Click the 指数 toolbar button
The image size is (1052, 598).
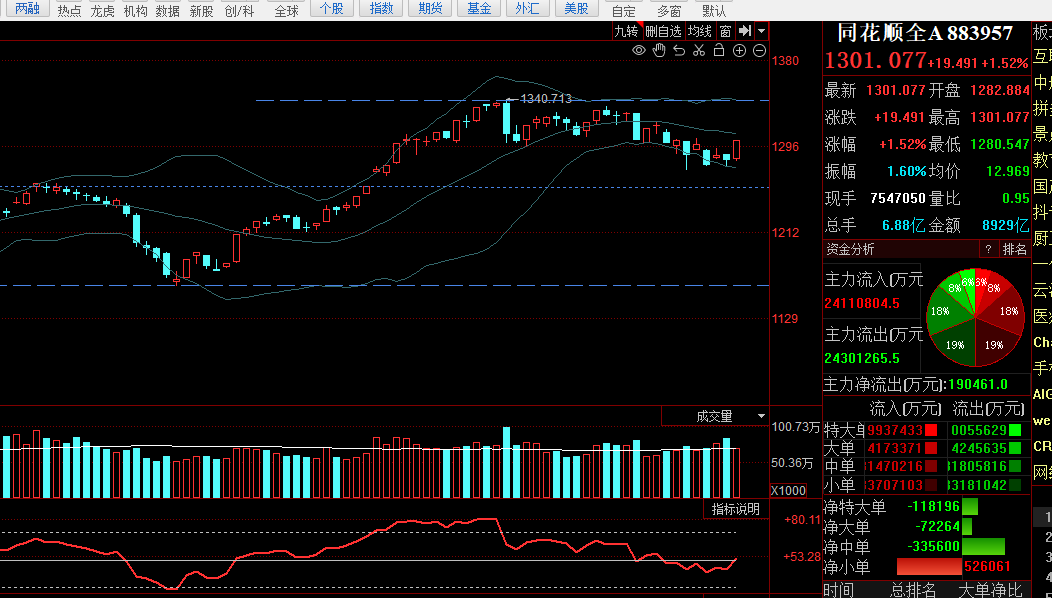coord(382,8)
